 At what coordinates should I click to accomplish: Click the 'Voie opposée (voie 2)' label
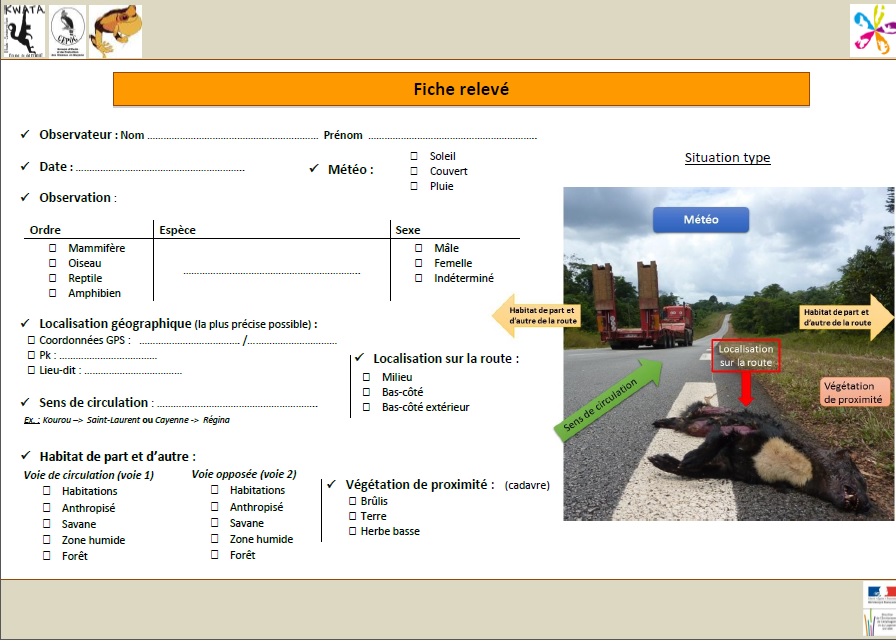244,474
